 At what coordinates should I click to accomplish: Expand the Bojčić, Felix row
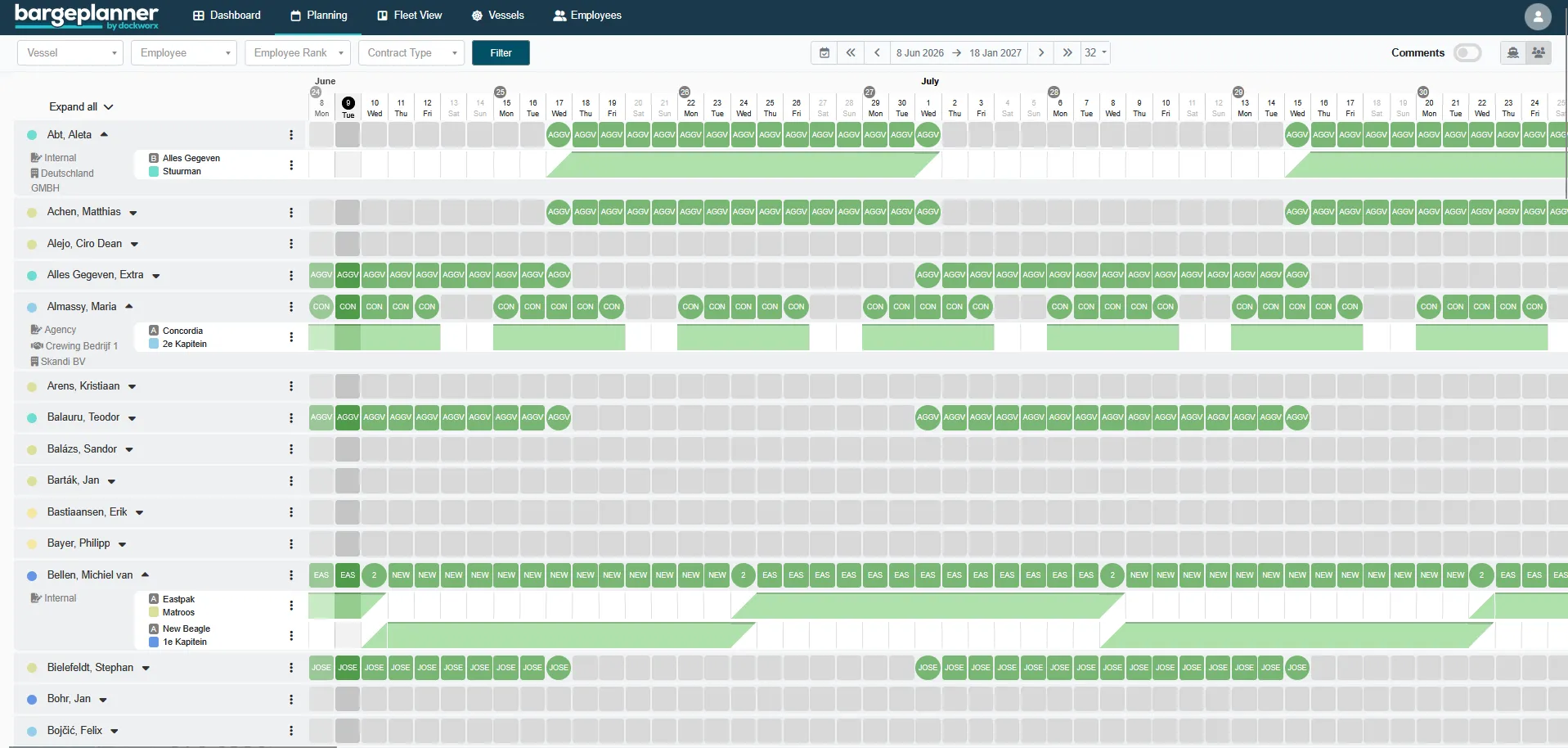115,731
